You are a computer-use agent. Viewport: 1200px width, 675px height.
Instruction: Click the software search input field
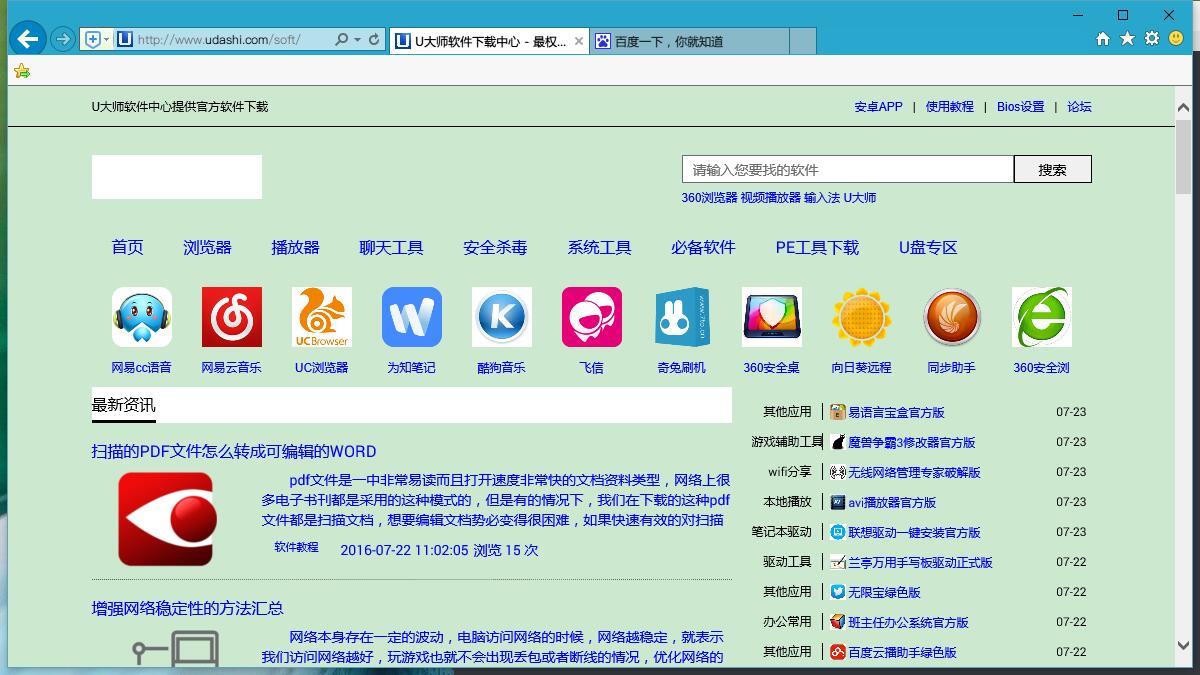point(847,170)
